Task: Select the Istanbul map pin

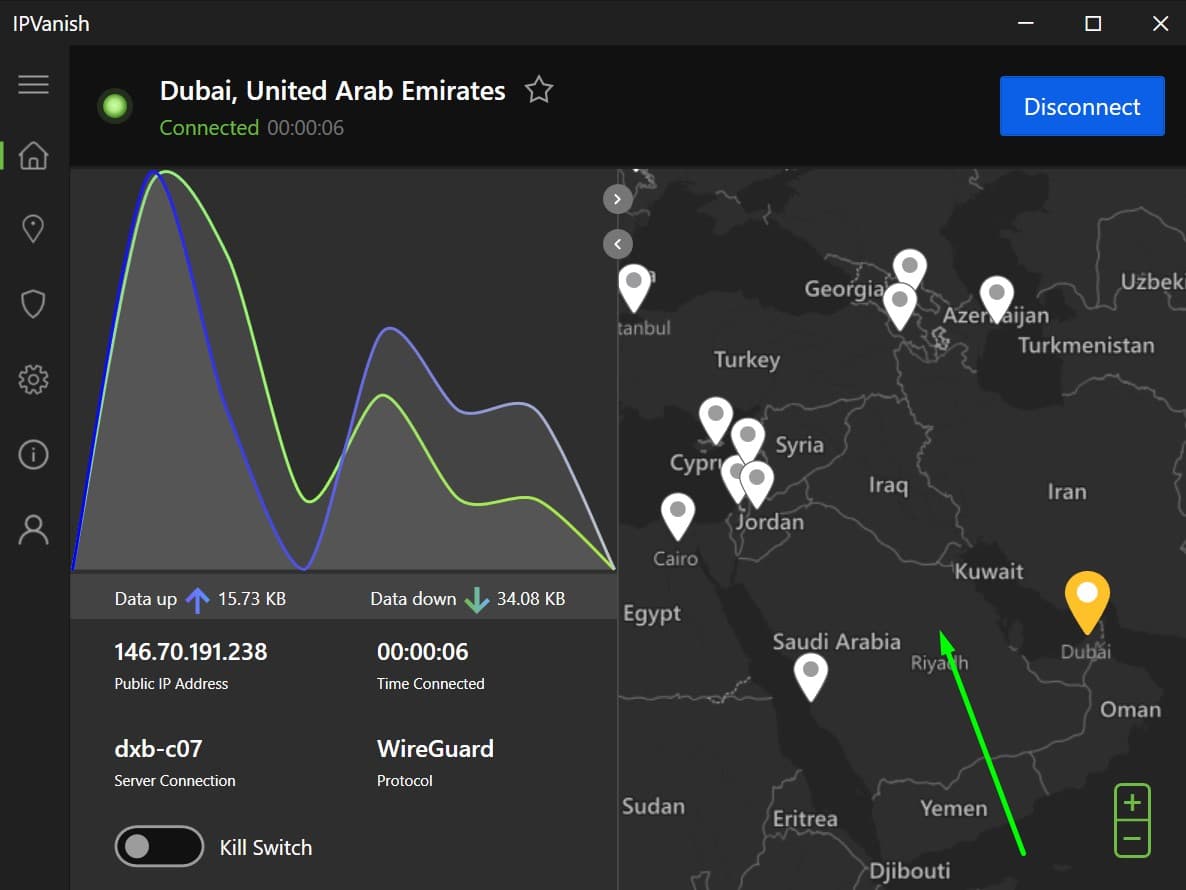Action: pyautogui.click(x=634, y=287)
